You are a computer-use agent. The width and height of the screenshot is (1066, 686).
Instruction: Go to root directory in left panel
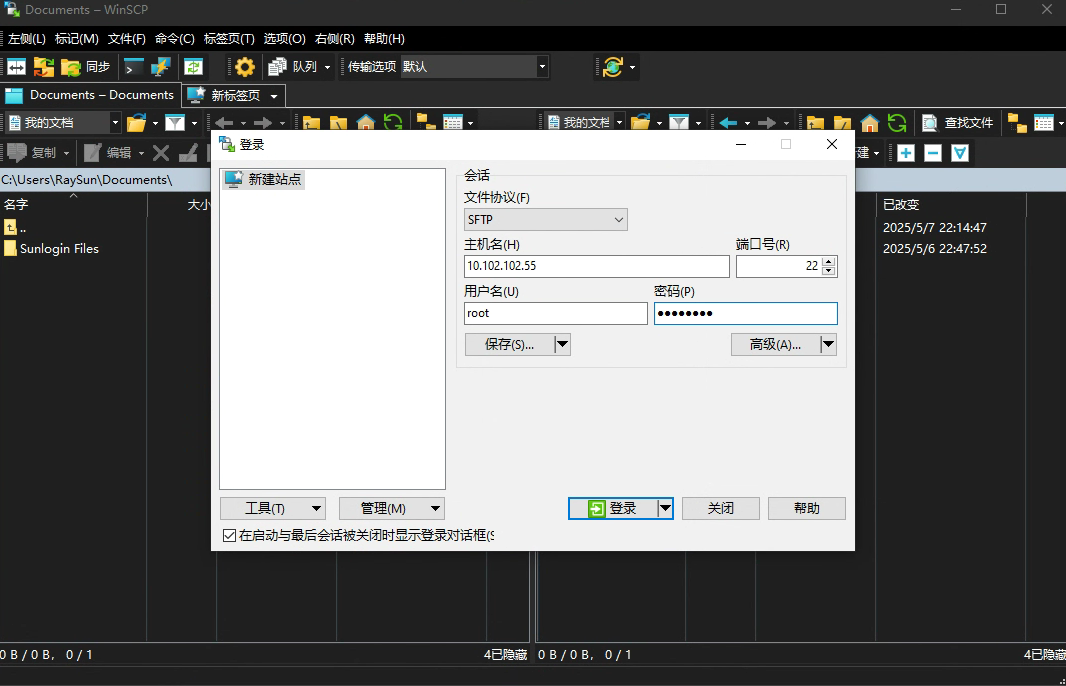click(x=339, y=123)
